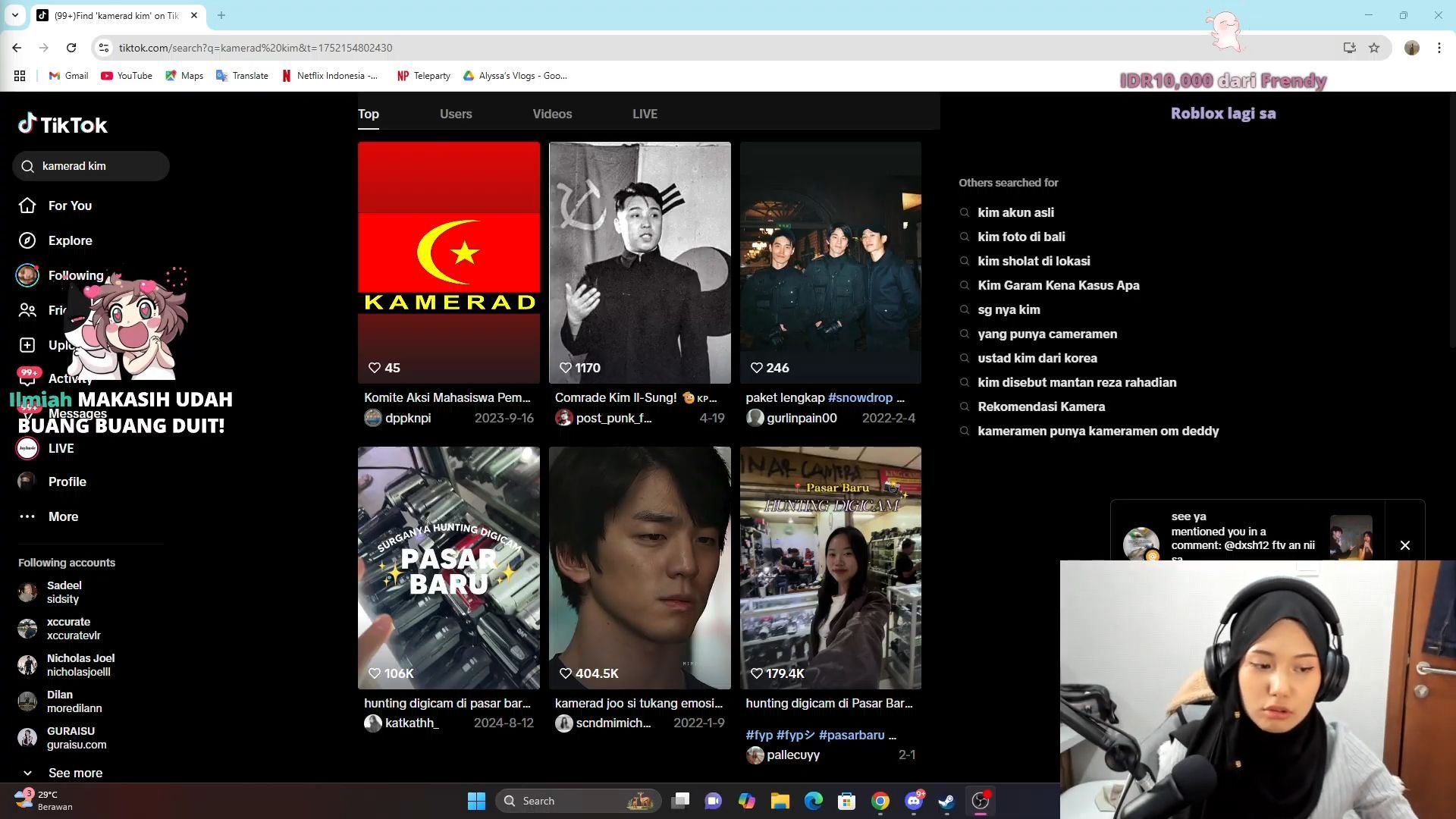Click the TikTok search field
Image resolution: width=1456 pixels, height=819 pixels.
coord(91,166)
